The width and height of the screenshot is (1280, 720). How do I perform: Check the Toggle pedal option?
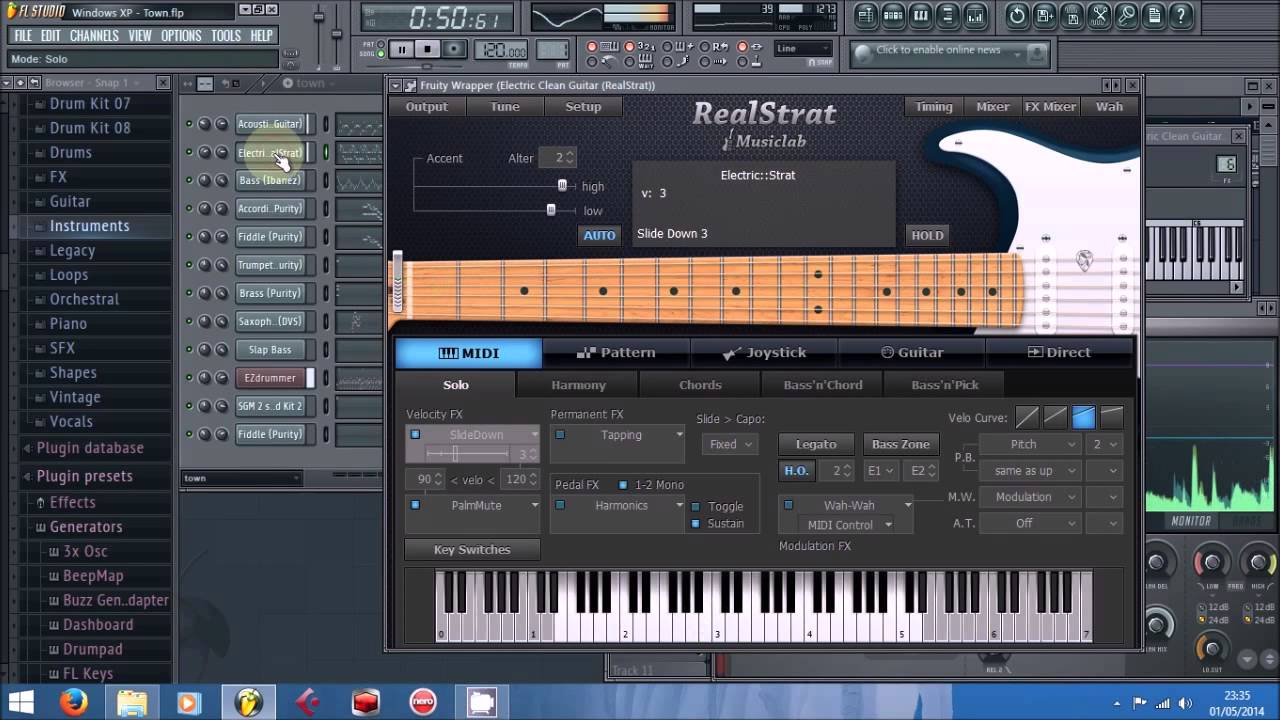[695, 506]
